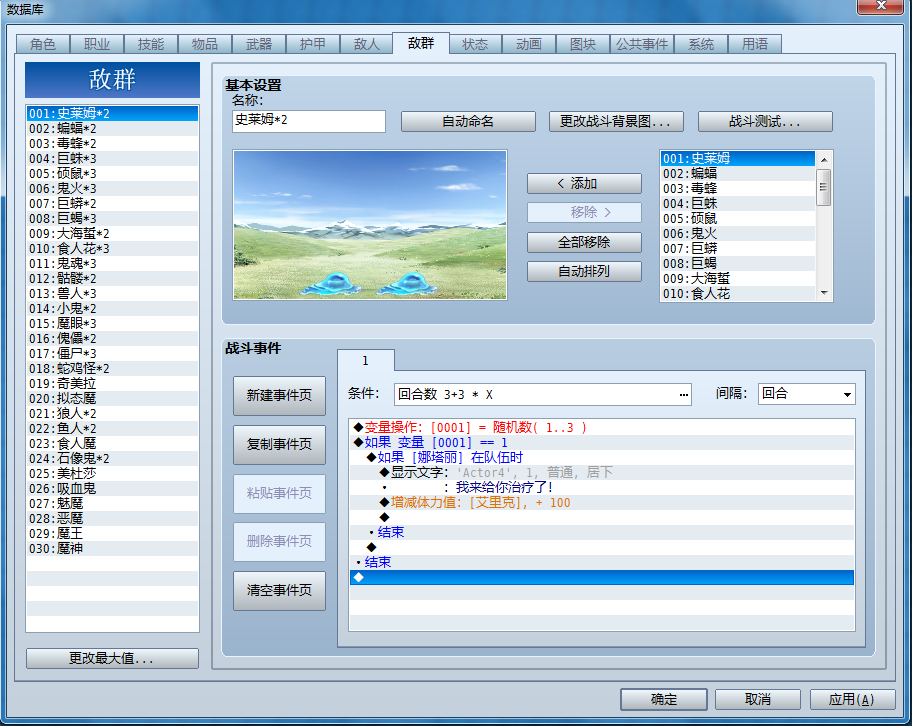
Task: Select the 增减体力值 event command line
Action: click(602, 503)
